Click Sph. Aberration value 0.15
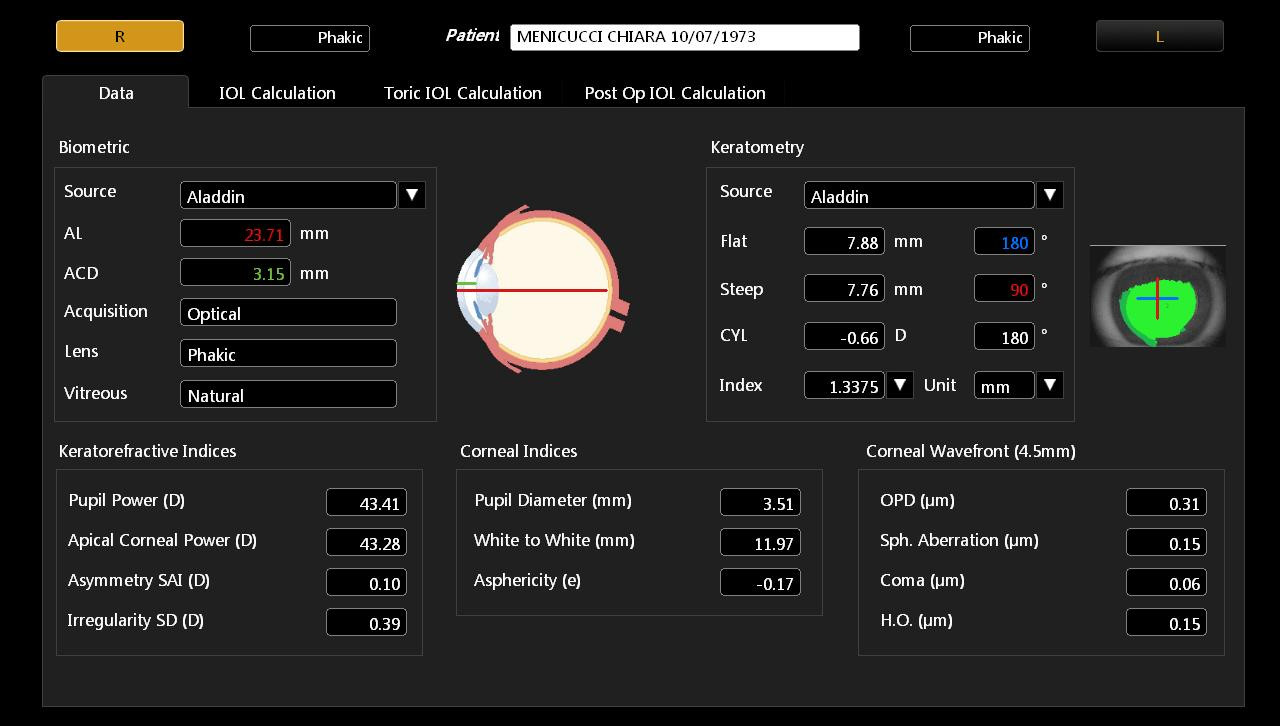Screen dimensions: 1280x726 [1166, 543]
